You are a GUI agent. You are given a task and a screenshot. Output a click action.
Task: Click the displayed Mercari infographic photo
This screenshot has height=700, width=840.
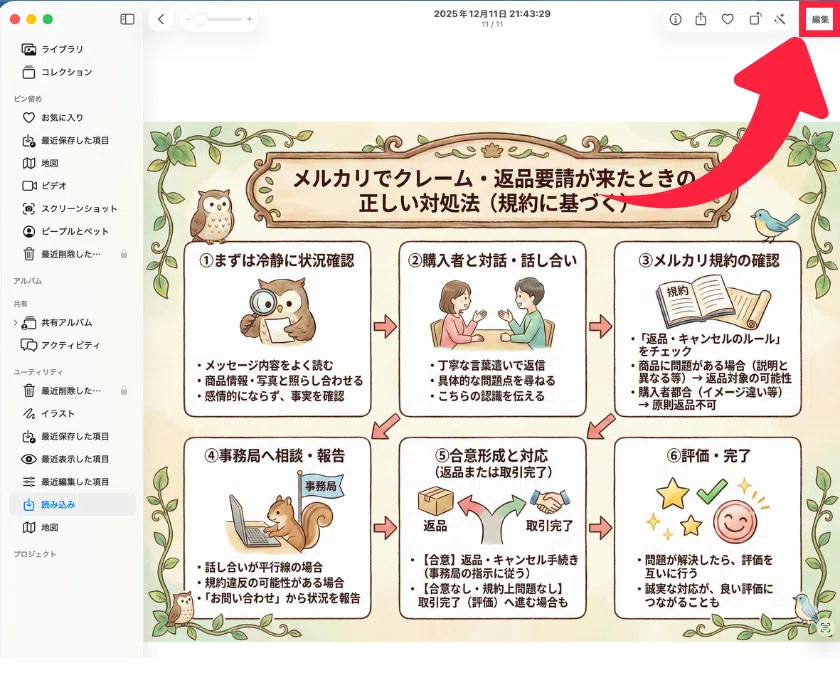point(491,382)
